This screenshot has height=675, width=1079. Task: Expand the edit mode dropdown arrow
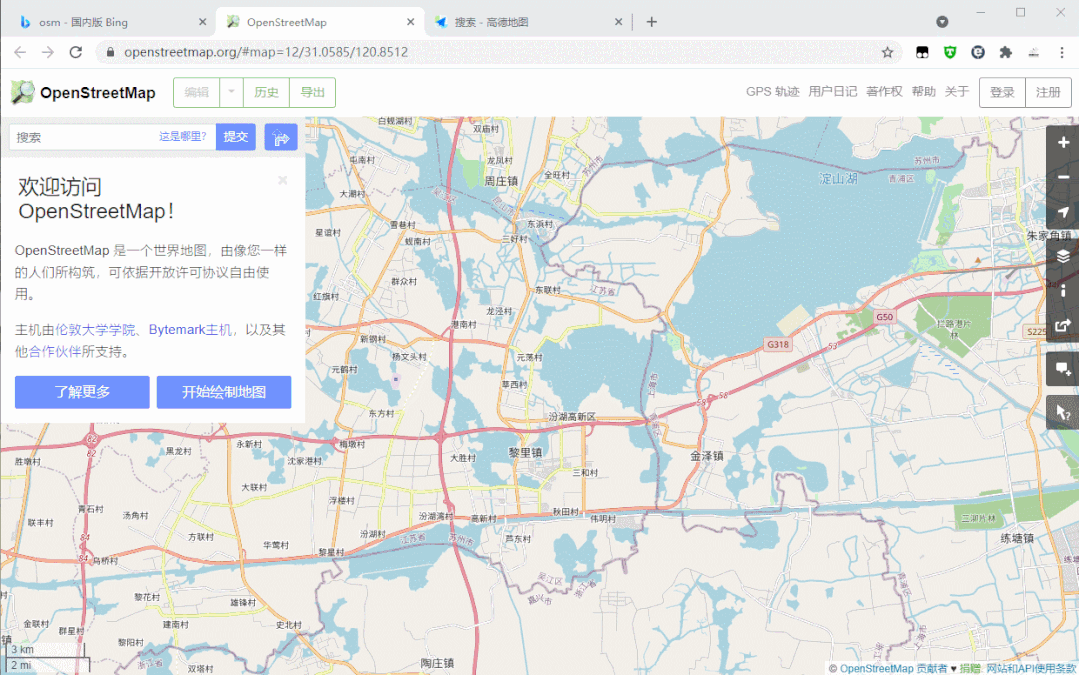point(229,91)
